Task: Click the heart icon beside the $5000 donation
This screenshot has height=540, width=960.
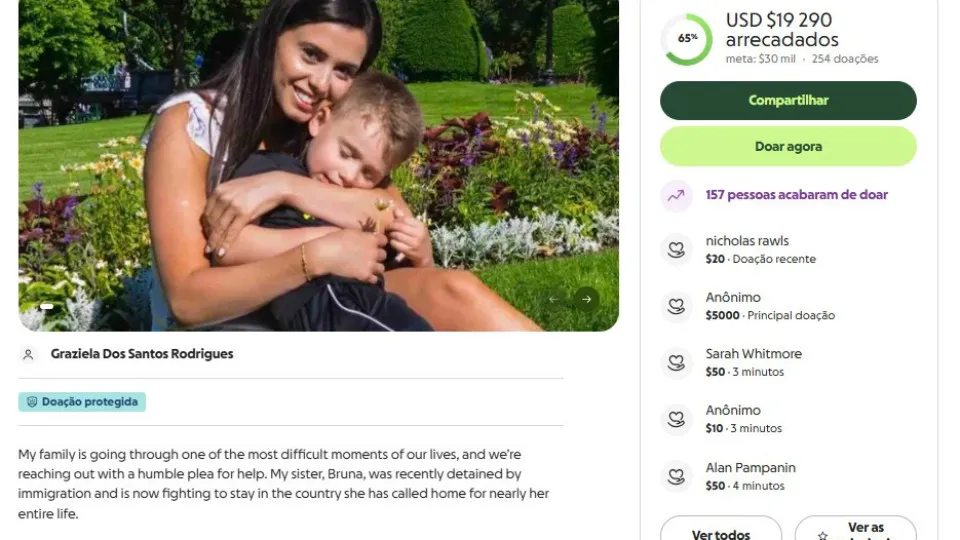Action: tap(677, 306)
